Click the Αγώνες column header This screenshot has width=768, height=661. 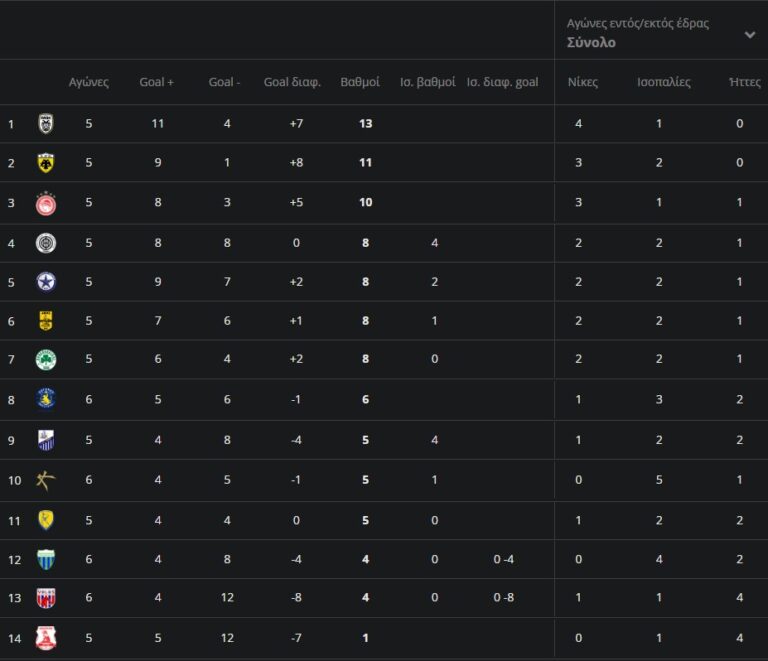(89, 83)
